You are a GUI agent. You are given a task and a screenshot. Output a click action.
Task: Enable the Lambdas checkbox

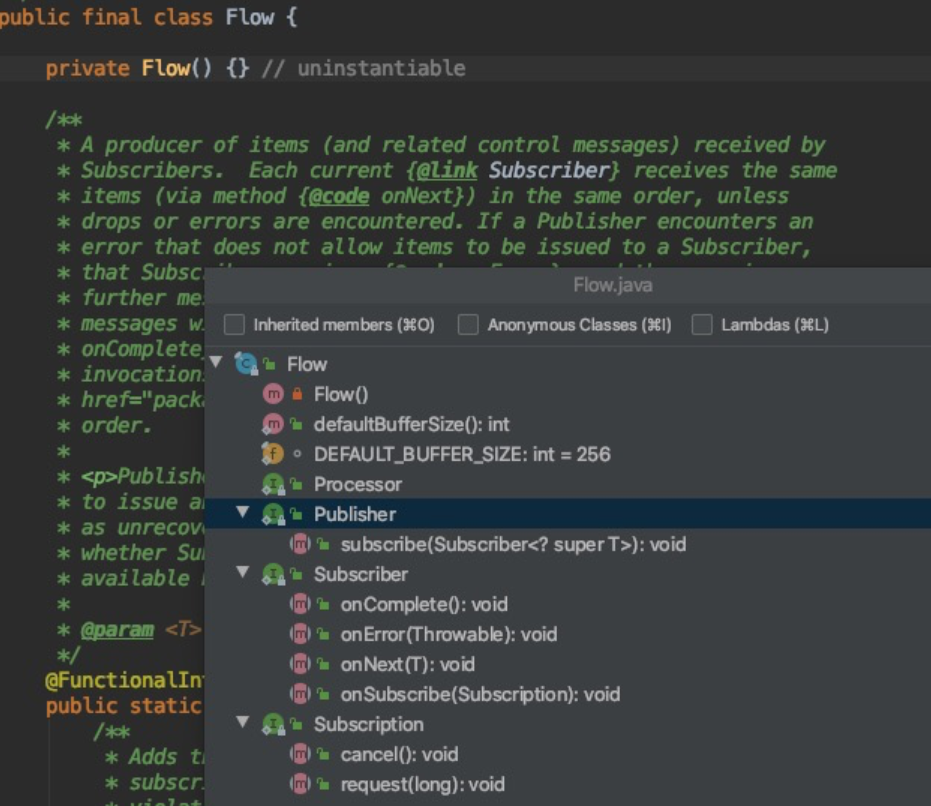coord(702,325)
